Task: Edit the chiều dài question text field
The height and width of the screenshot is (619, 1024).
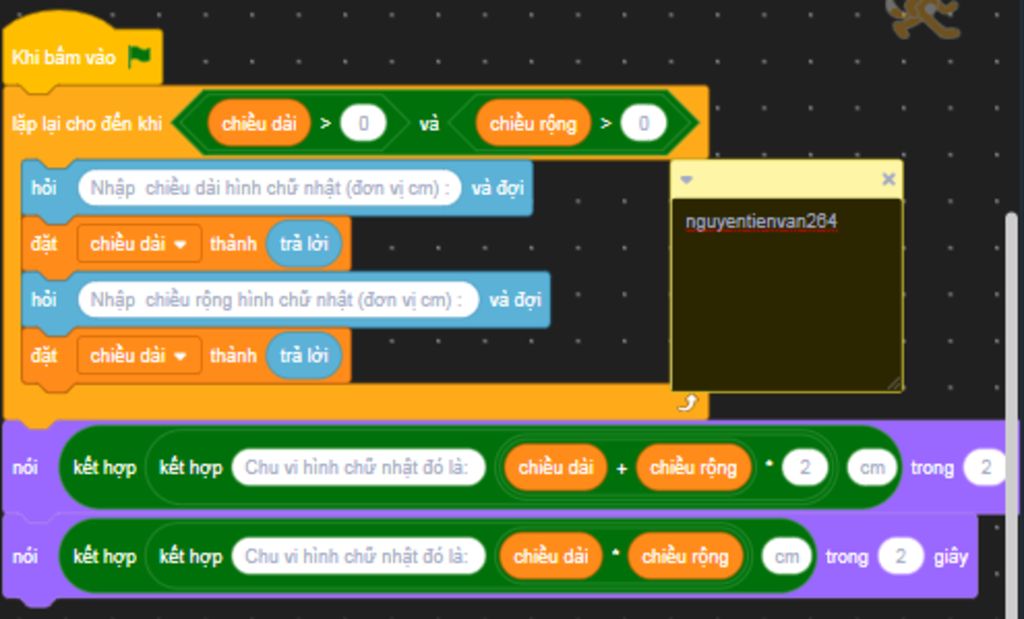Action: (x=270, y=188)
